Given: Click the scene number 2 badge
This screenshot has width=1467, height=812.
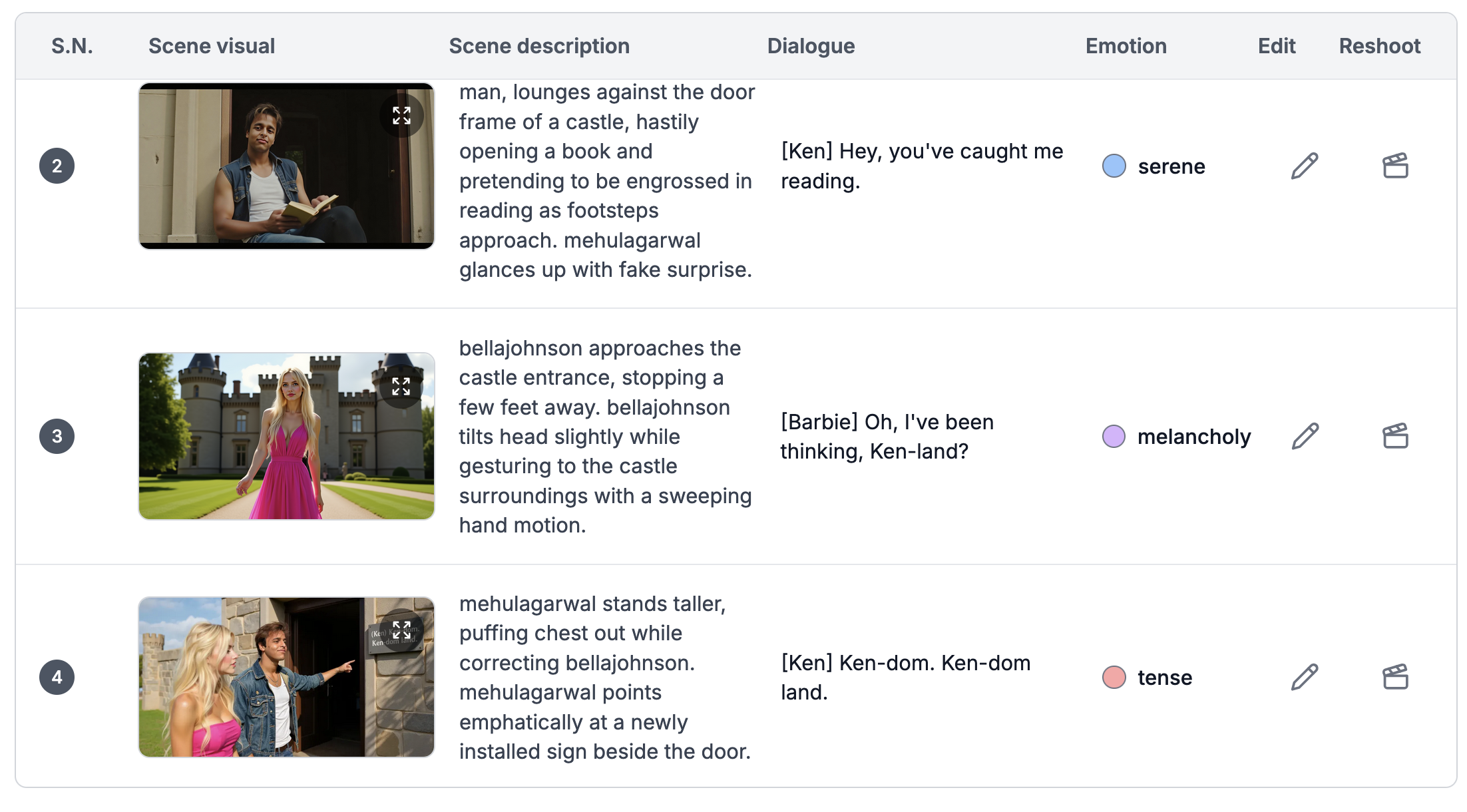Looking at the screenshot, I should [x=57, y=166].
